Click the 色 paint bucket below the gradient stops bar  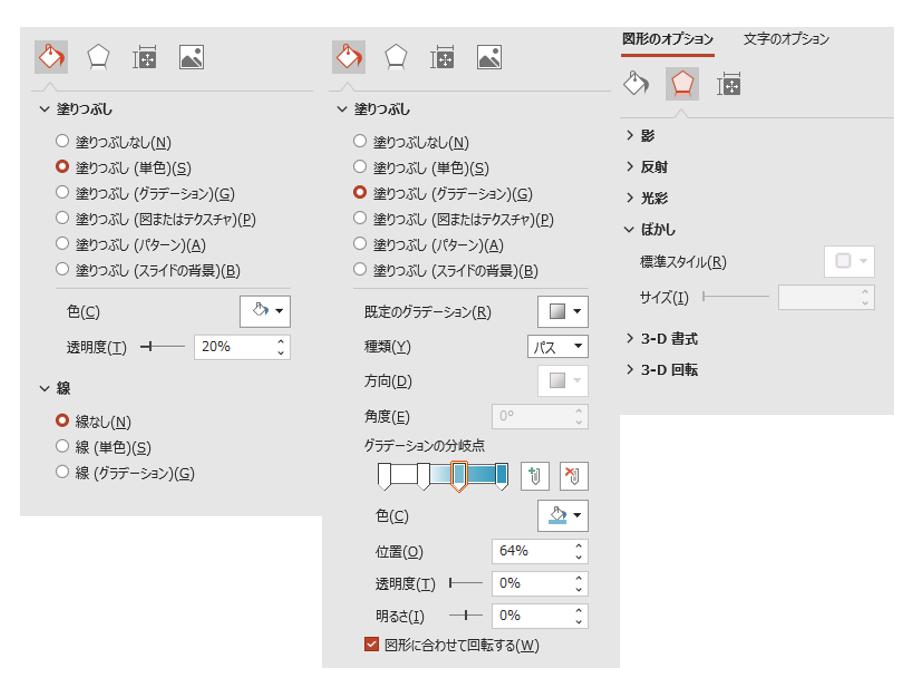563,516
